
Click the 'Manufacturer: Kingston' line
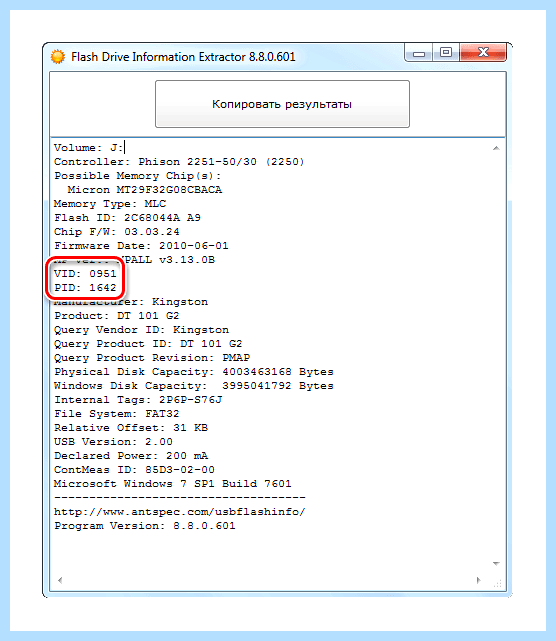(x=131, y=302)
